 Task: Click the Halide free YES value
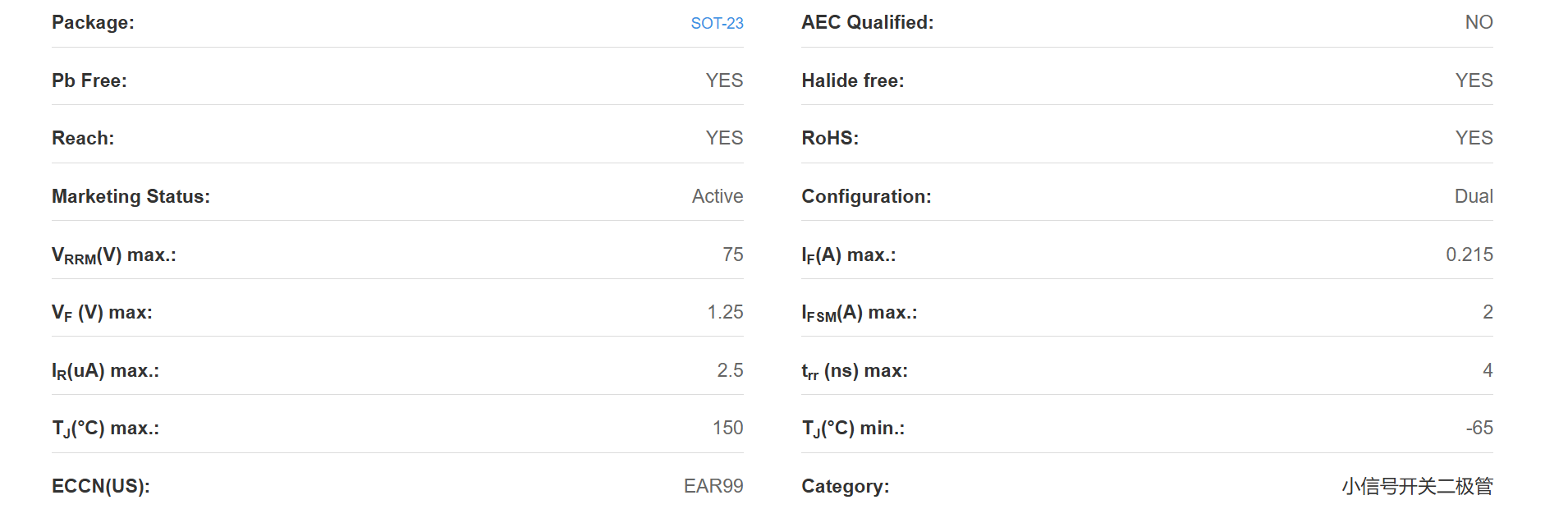pos(1474,80)
